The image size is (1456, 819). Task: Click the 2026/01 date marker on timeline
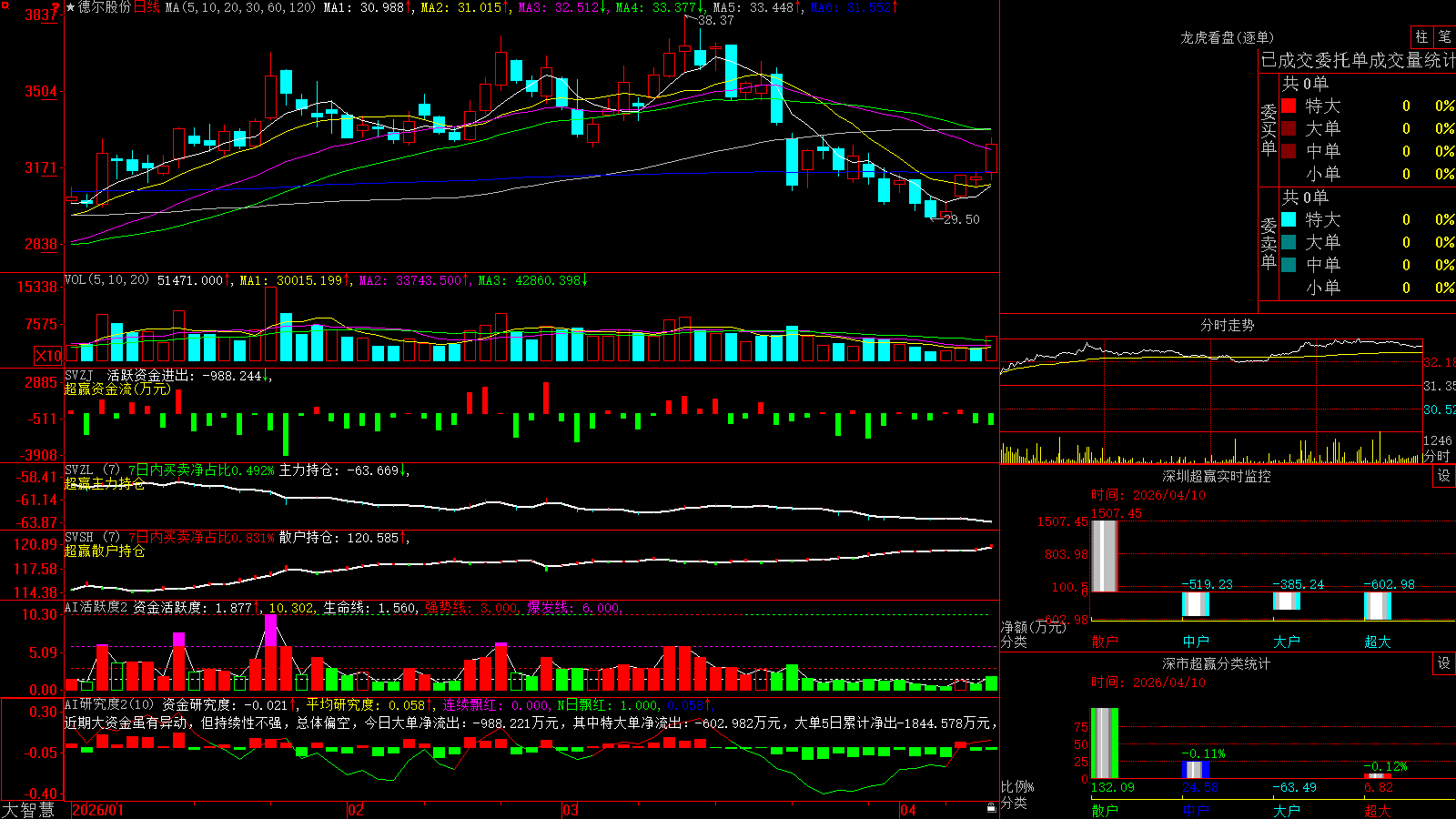coord(98,810)
